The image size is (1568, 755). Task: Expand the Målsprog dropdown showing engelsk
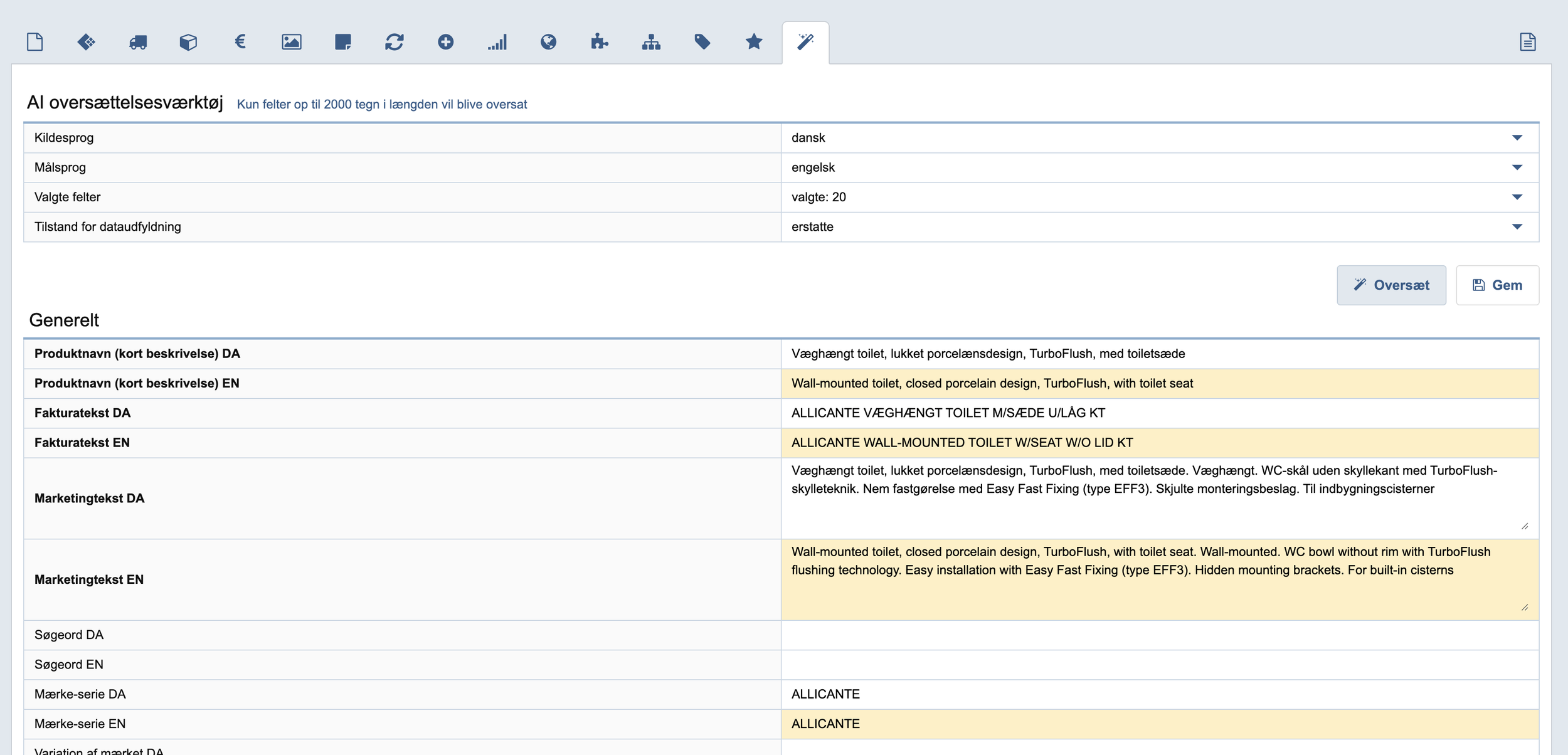click(1159, 167)
